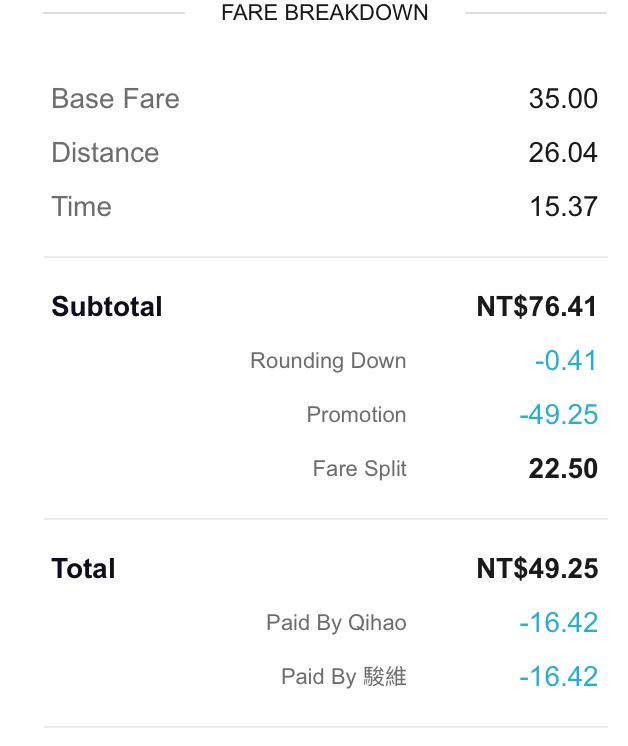Select Qihao's -16.42 payment amount
Image resolution: width=628 pixels, height=746 pixels.
(x=559, y=623)
